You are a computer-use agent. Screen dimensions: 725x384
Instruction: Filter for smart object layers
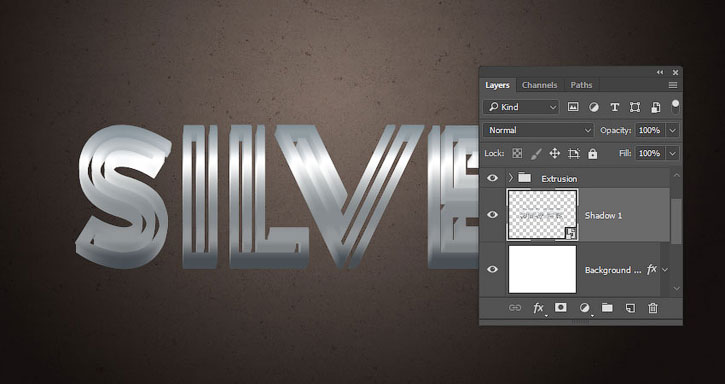click(x=655, y=107)
